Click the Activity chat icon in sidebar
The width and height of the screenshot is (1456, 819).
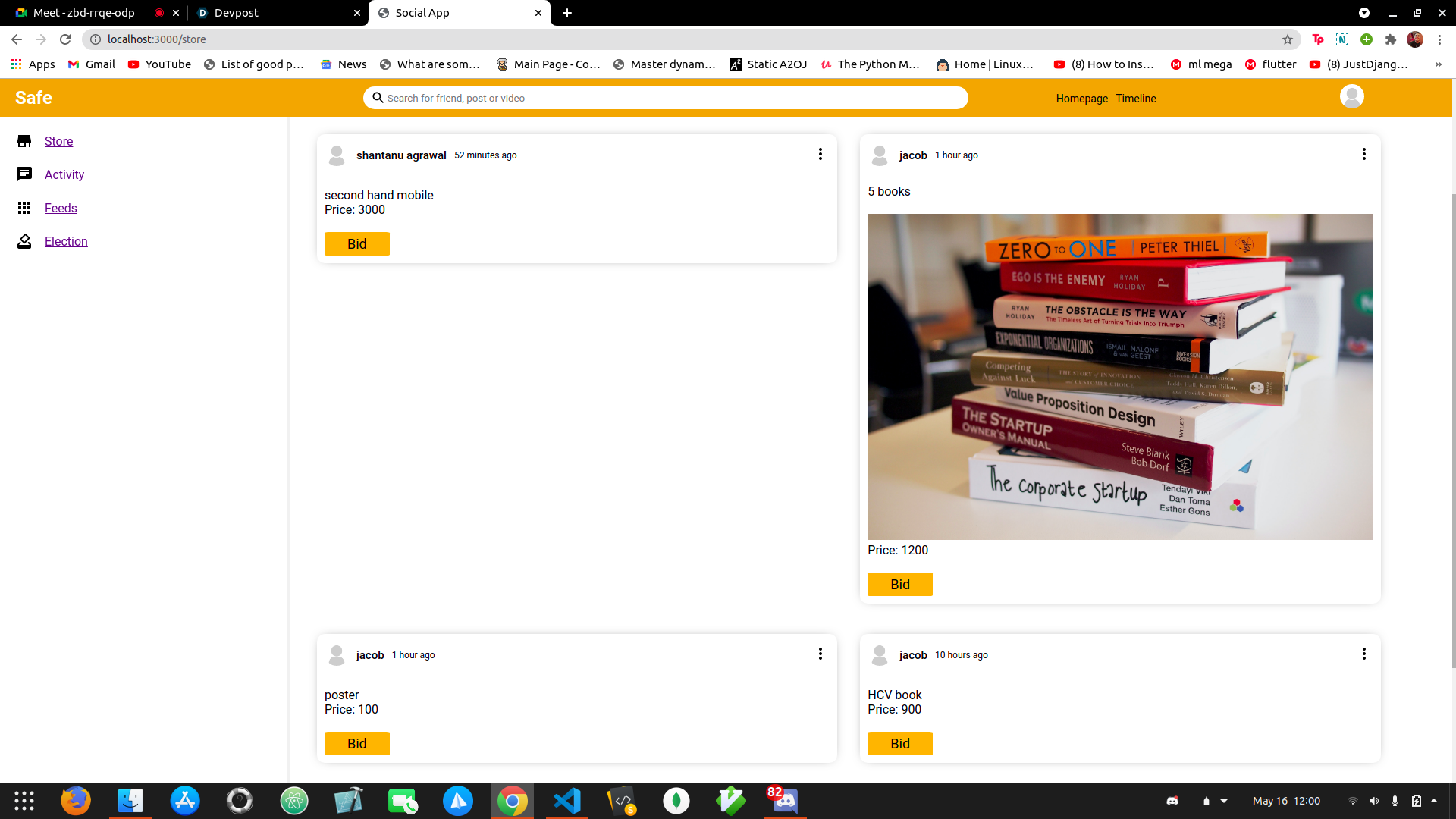pos(24,174)
